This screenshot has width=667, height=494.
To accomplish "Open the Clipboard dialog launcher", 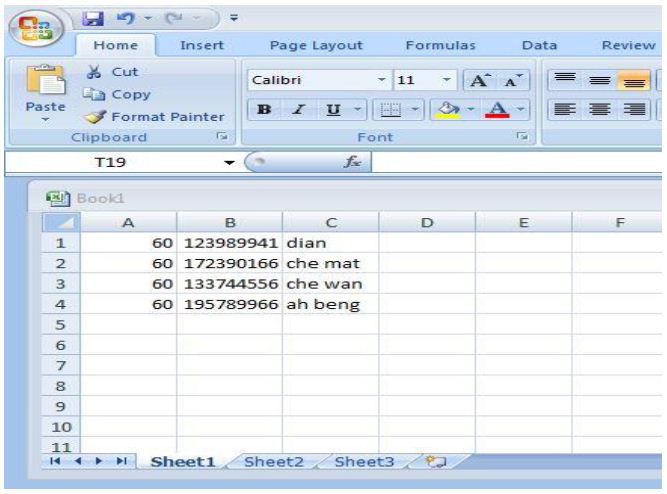I will pos(222,136).
